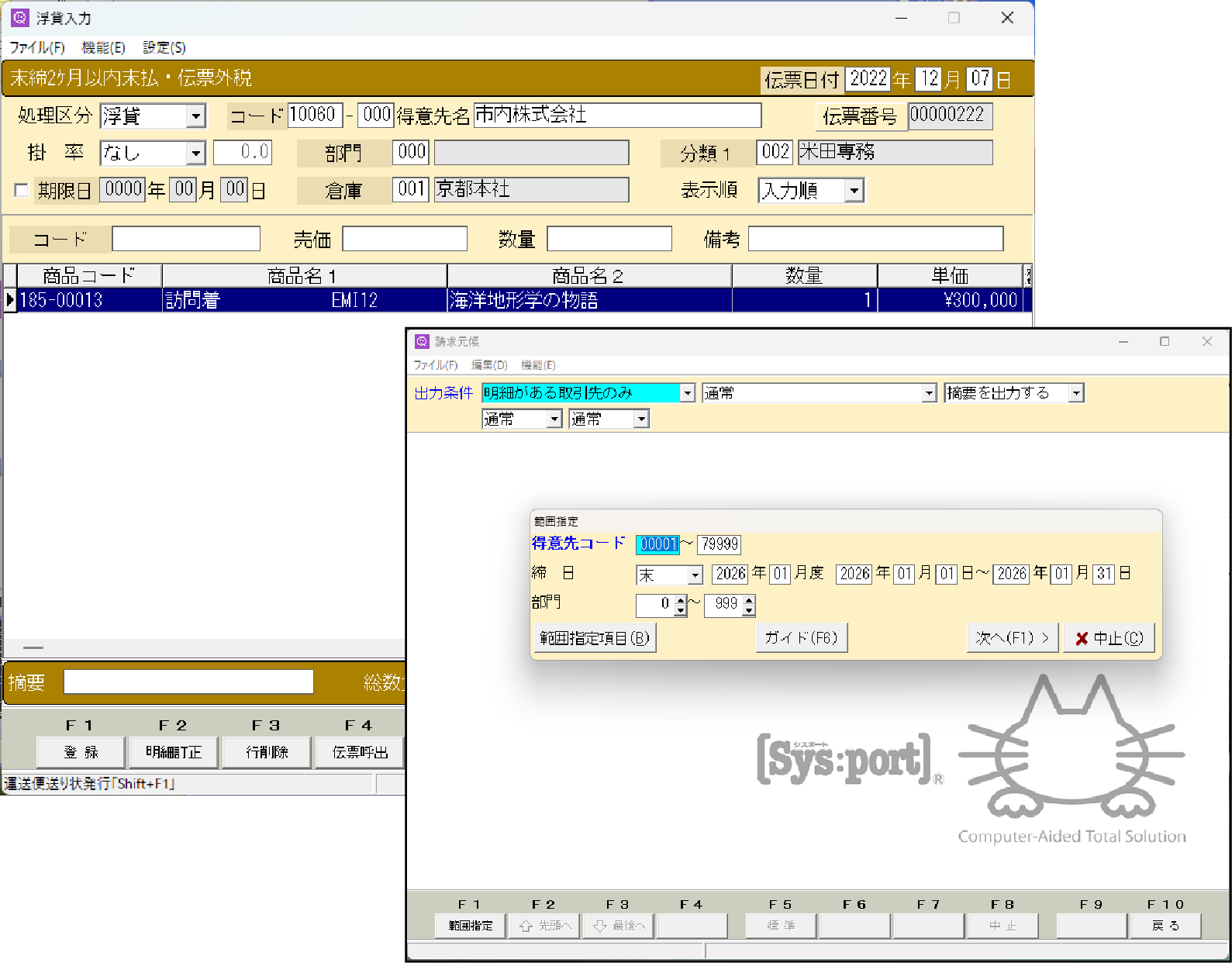Click the 摘要 input field
This screenshot has height=963, width=1232.
188,682
